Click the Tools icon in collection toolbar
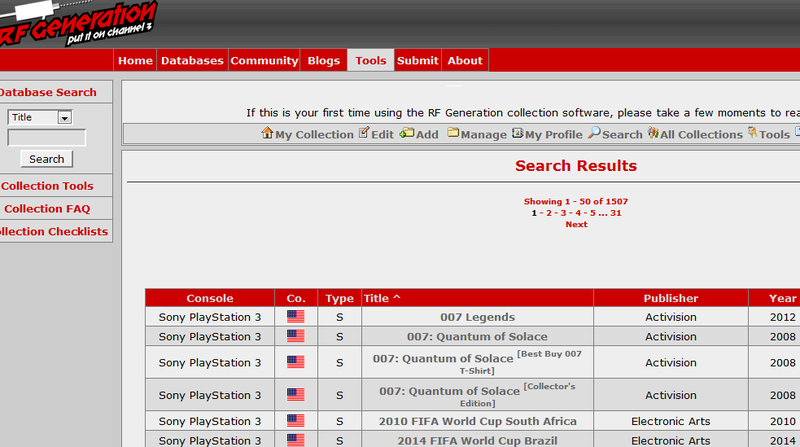 pyautogui.click(x=753, y=133)
